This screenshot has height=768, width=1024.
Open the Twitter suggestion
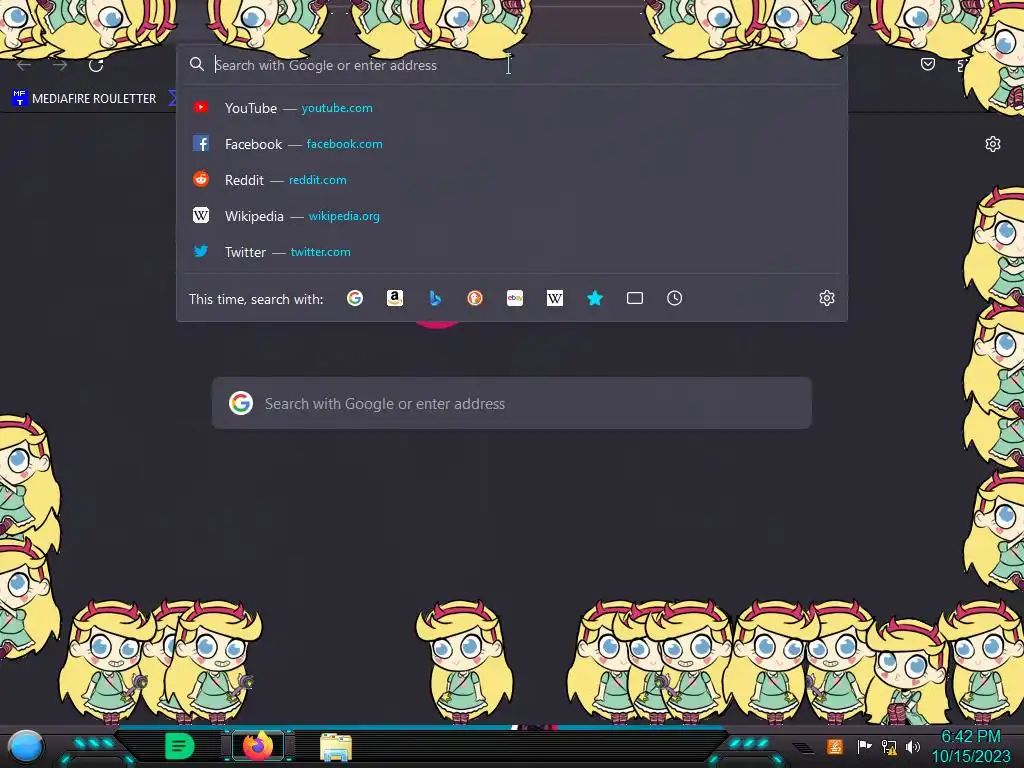[511, 251]
